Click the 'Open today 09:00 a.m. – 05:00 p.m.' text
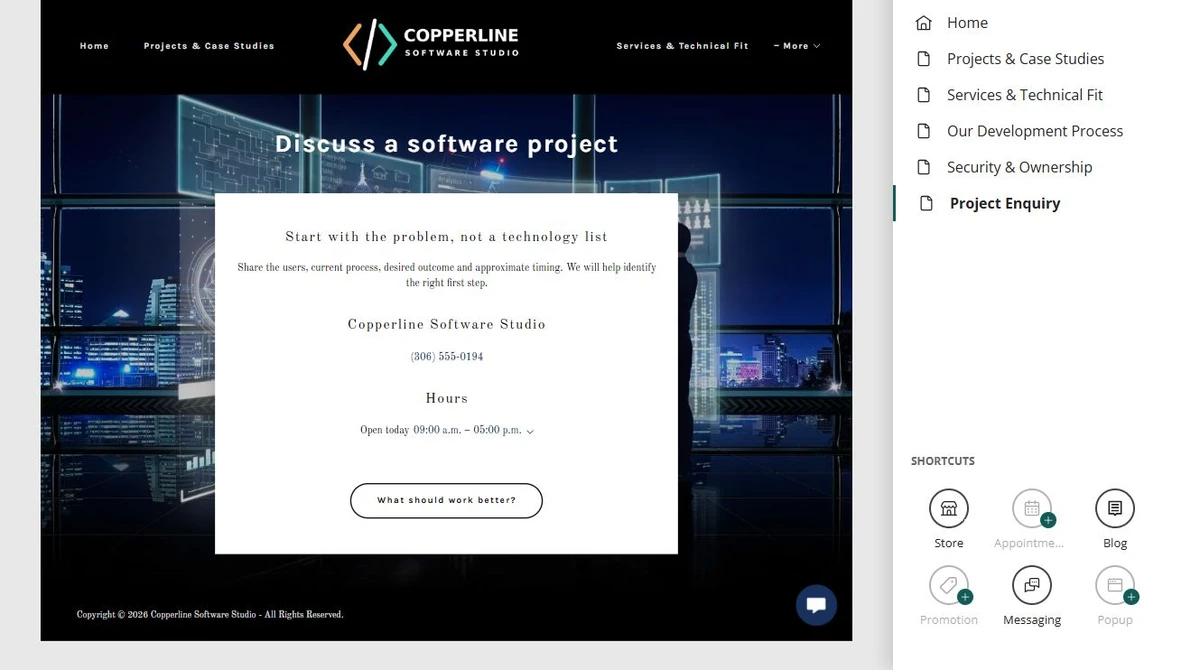Viewport: 1200px width, 670px height. [441, 431]
